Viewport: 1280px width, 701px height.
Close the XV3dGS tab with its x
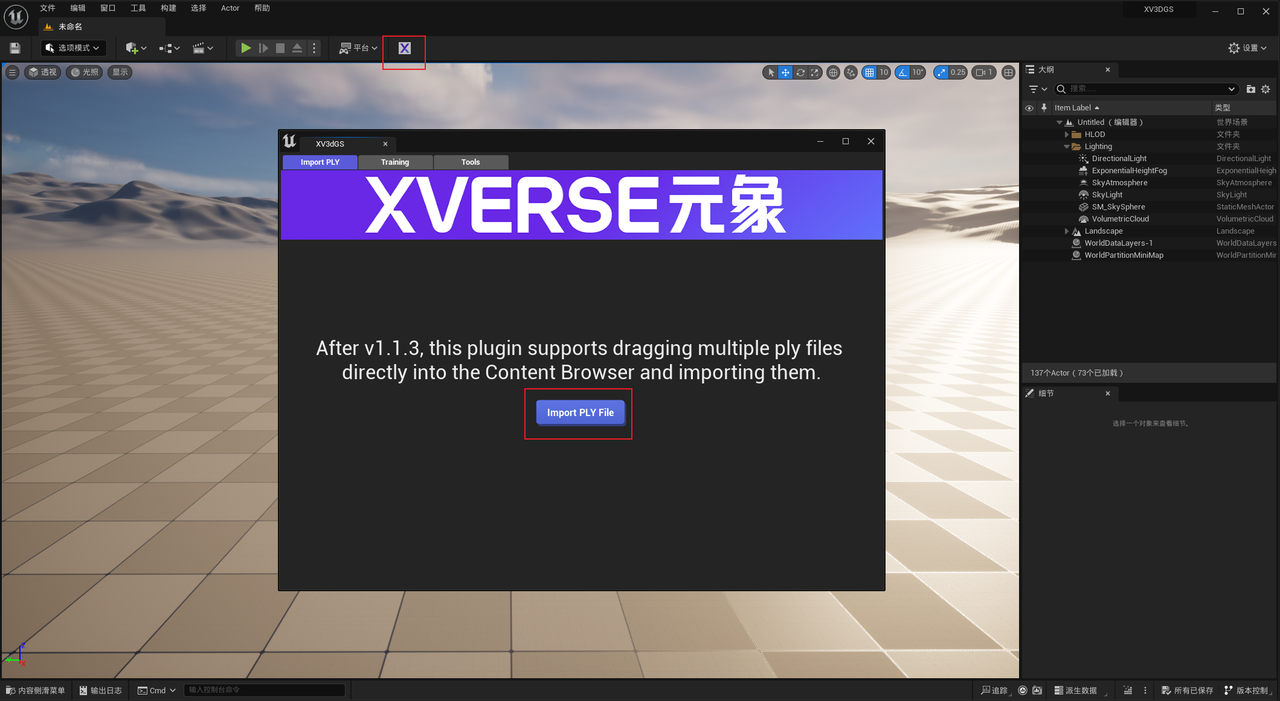click(385, 144)
